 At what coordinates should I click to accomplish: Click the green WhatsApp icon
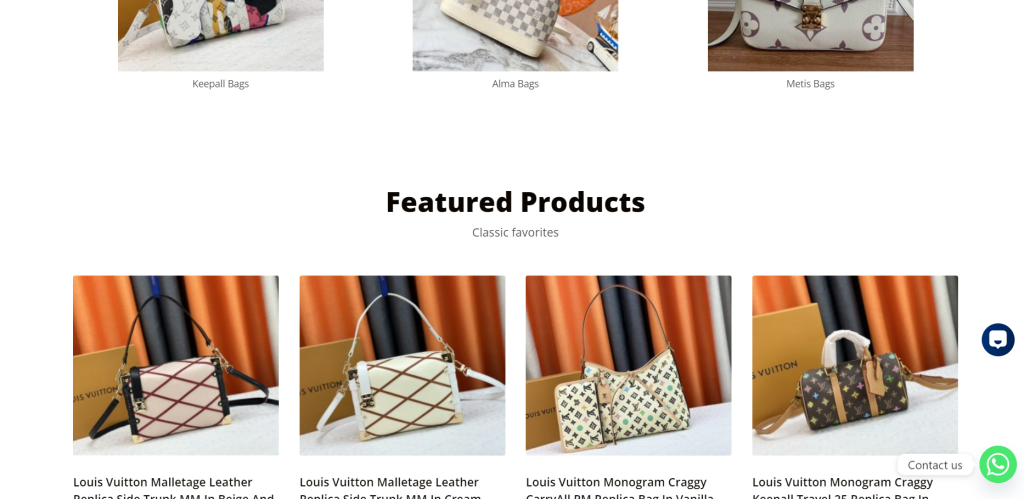pos(998,464)
